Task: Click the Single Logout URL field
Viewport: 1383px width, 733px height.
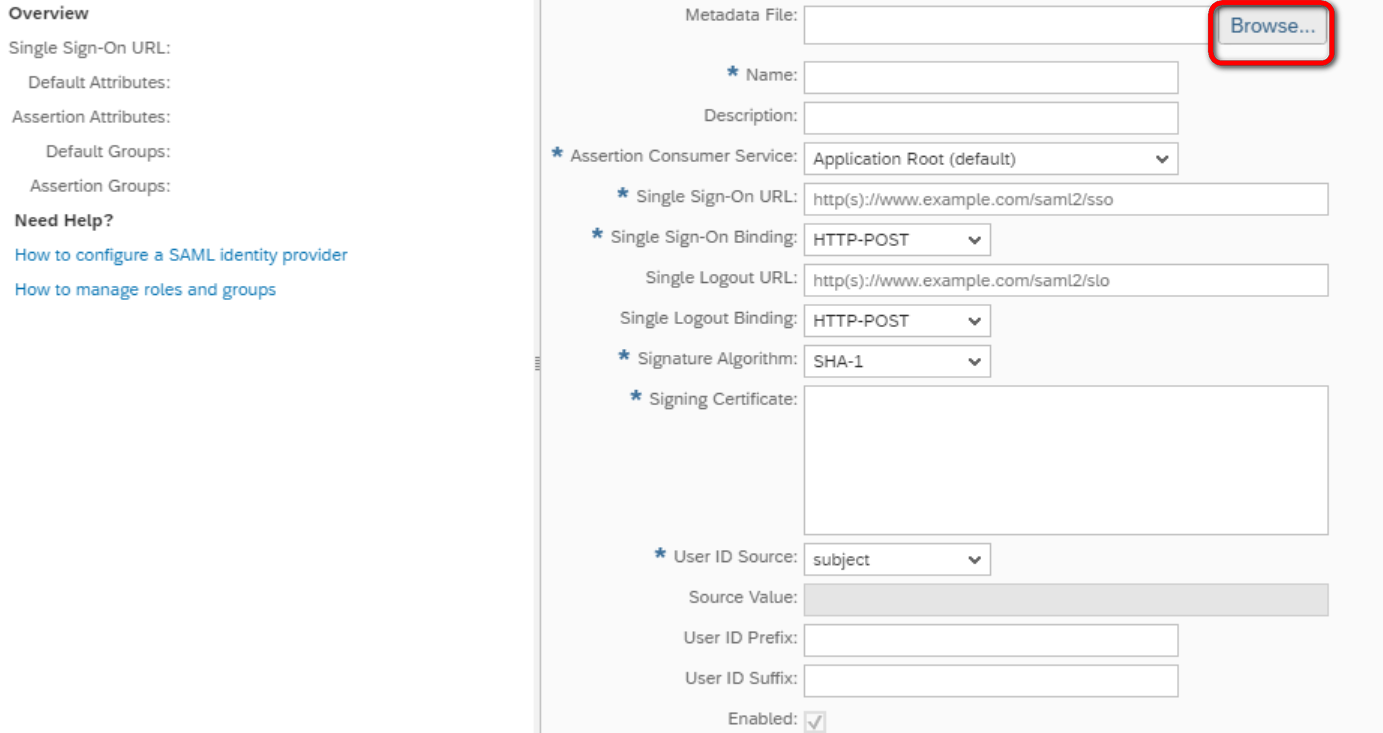Action: click(x=1065, y=281)
